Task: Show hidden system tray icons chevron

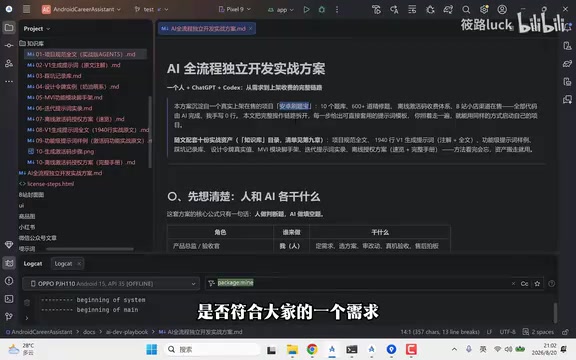Action: tap(454, 349)
